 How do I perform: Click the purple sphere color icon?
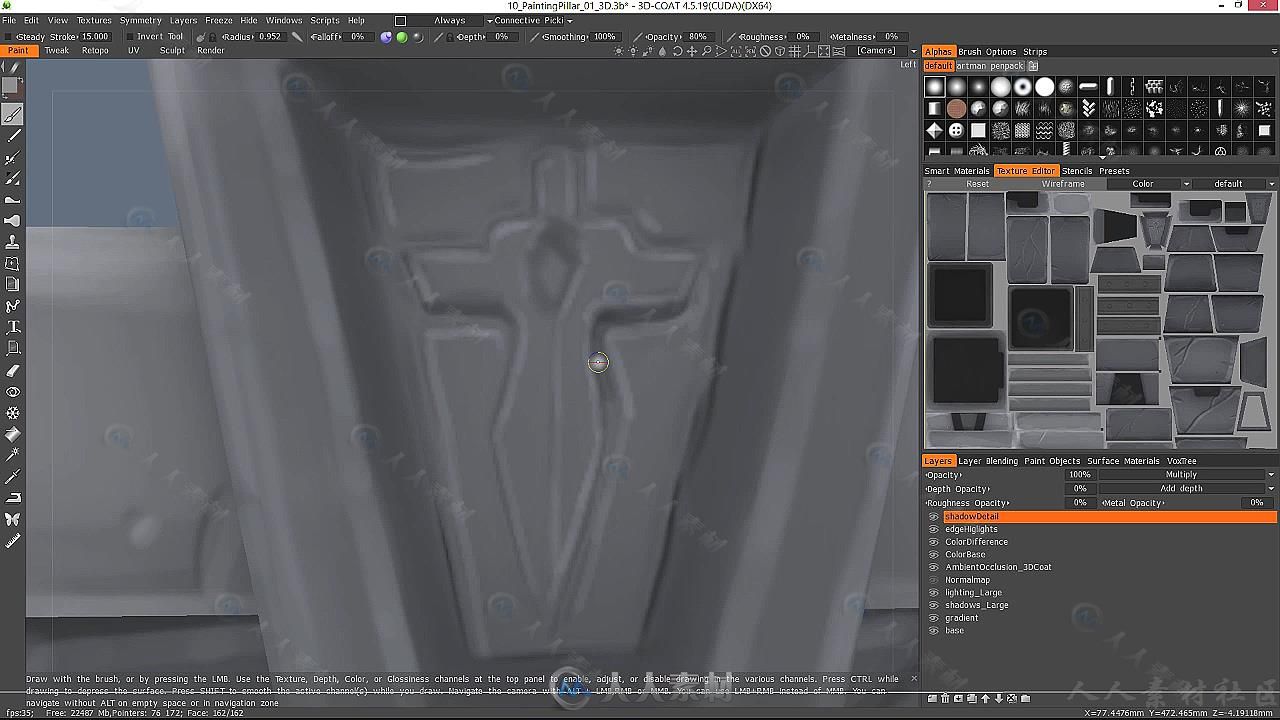[x=387, y=37]
